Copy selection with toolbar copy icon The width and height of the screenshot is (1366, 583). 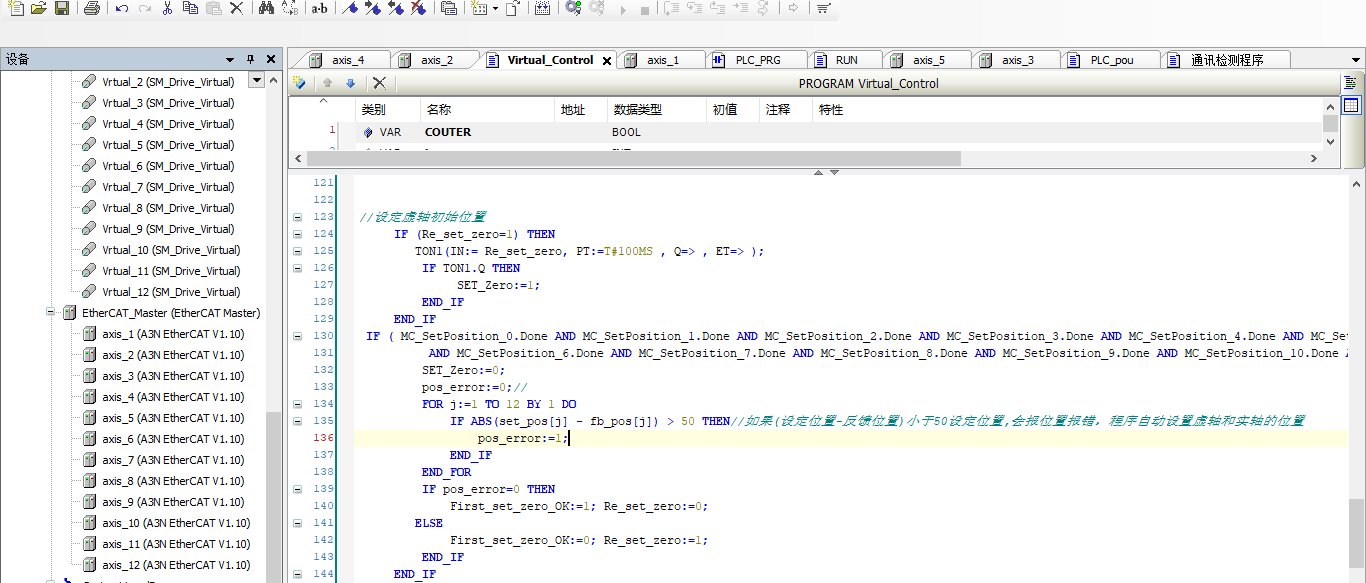(x=190, y=8)
